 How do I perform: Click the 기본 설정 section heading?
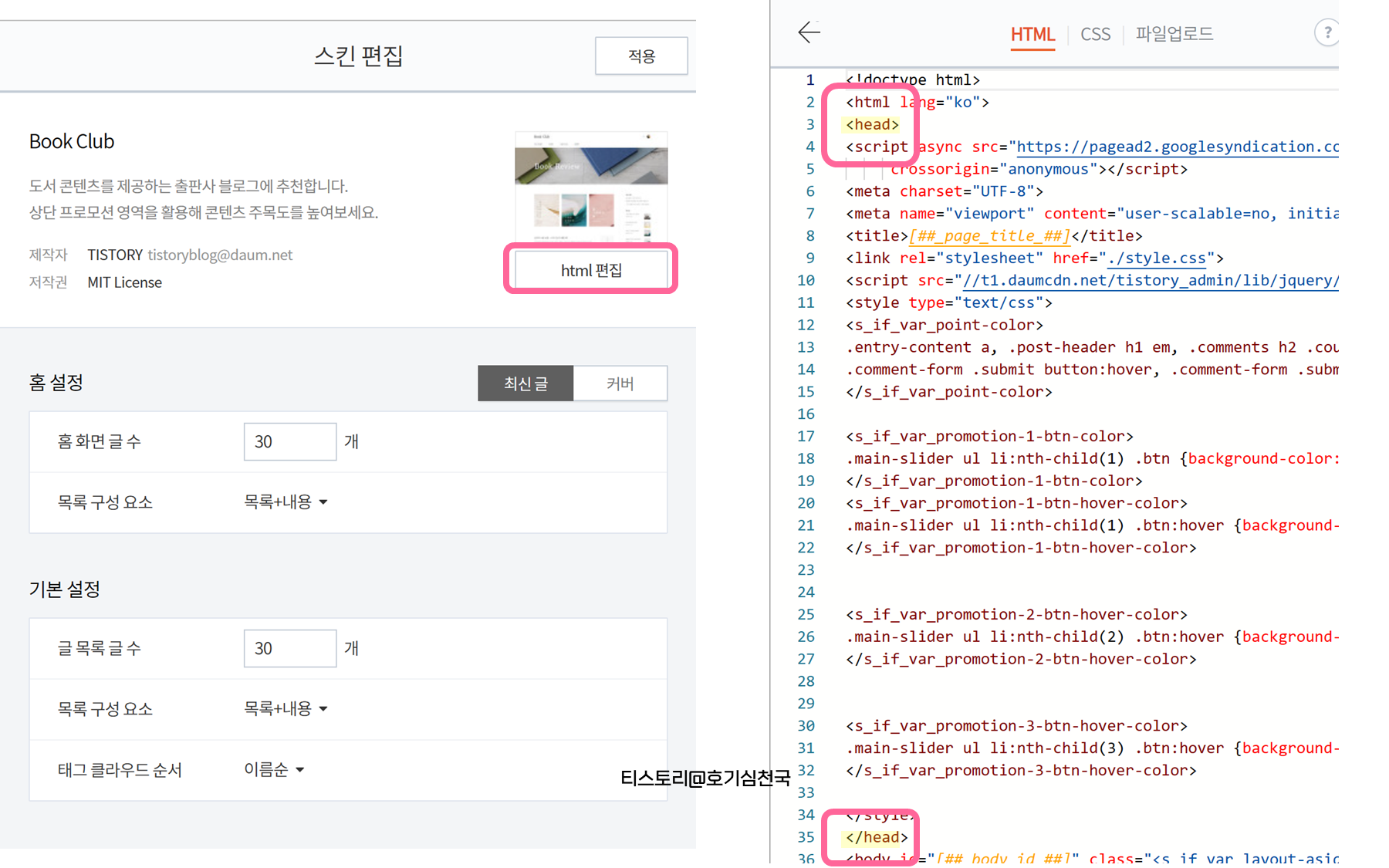coord(65,589)
